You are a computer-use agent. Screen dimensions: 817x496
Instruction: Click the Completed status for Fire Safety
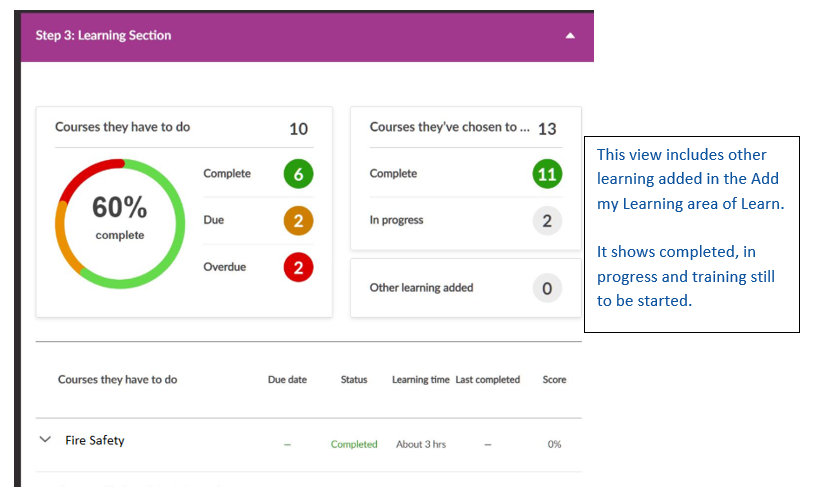(354, 445)
